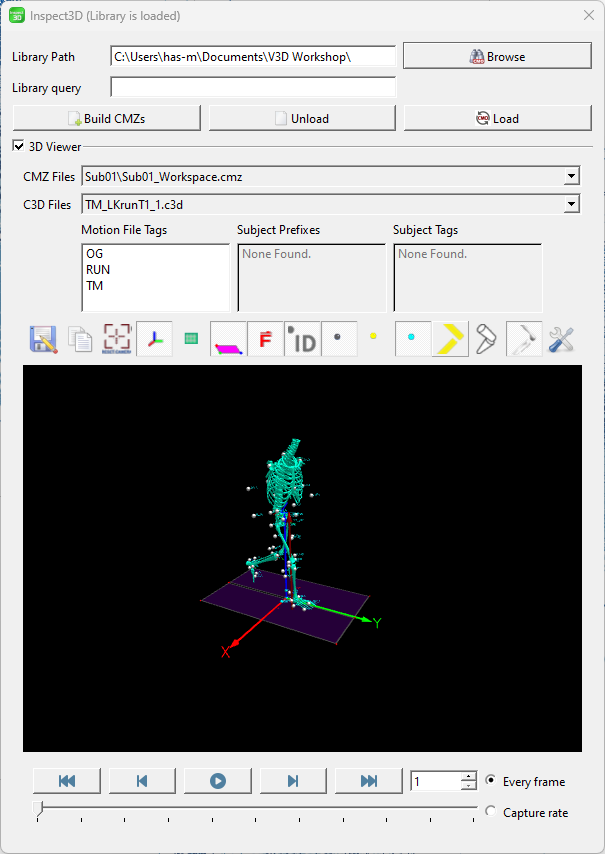This screenshot has width=605, height=854.
Task: Click the frame number input box
Action: (x=436, y=782)
